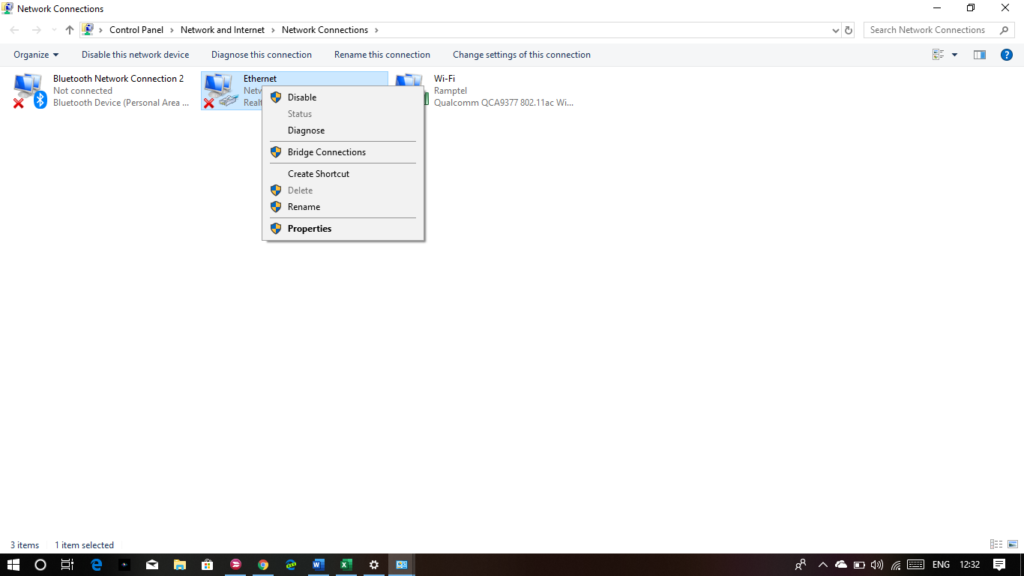The height and width of the screenshot is (576, 1024).
Task: Click the Bluetooth Network Connection 2 icon
Action: [x=28, y=90]
